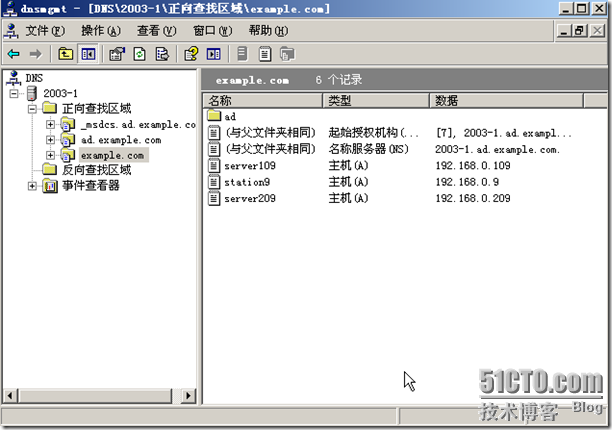
Task: Click the 192.168.0.109 data cell
Action: coord(473,166)
